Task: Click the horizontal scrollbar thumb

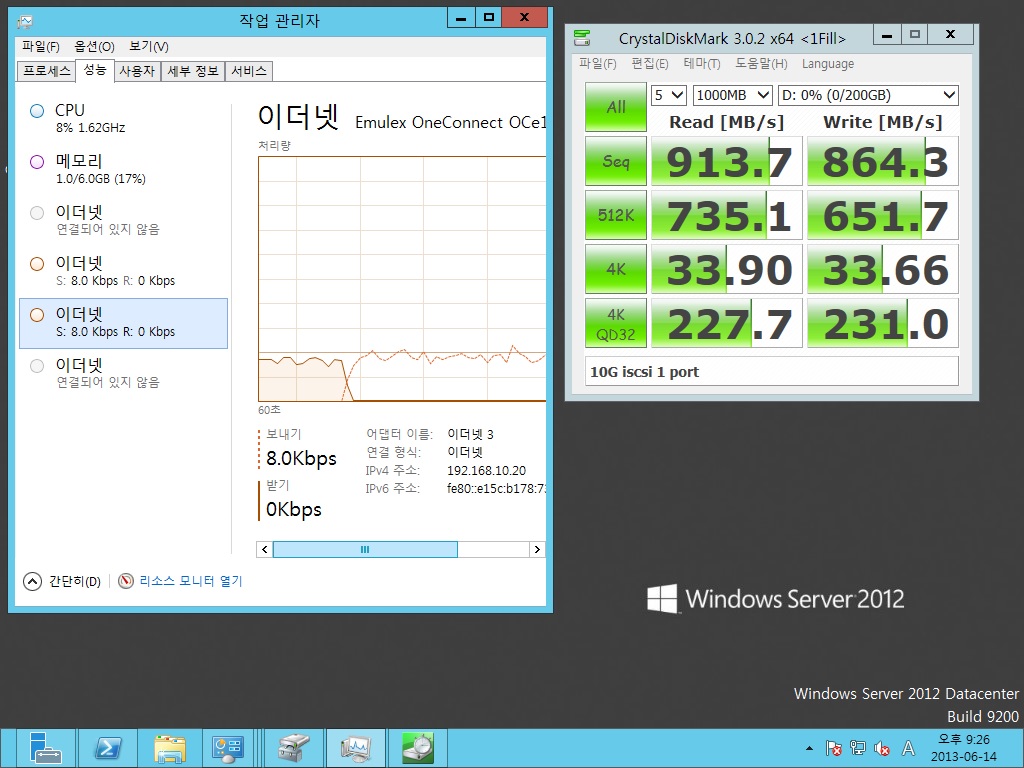Action: point(365,549)
